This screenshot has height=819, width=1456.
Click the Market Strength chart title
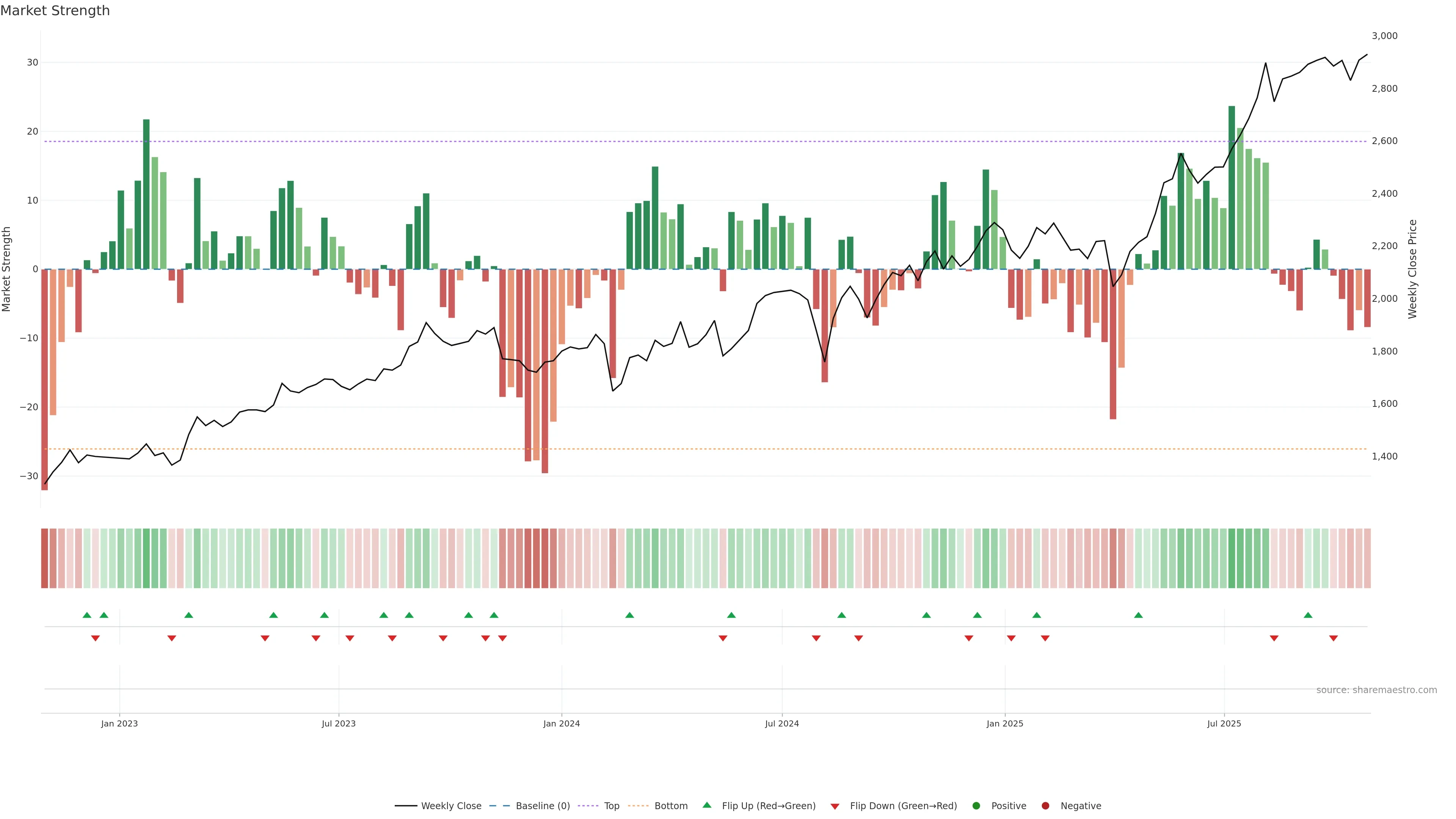[x=55, y=11]
